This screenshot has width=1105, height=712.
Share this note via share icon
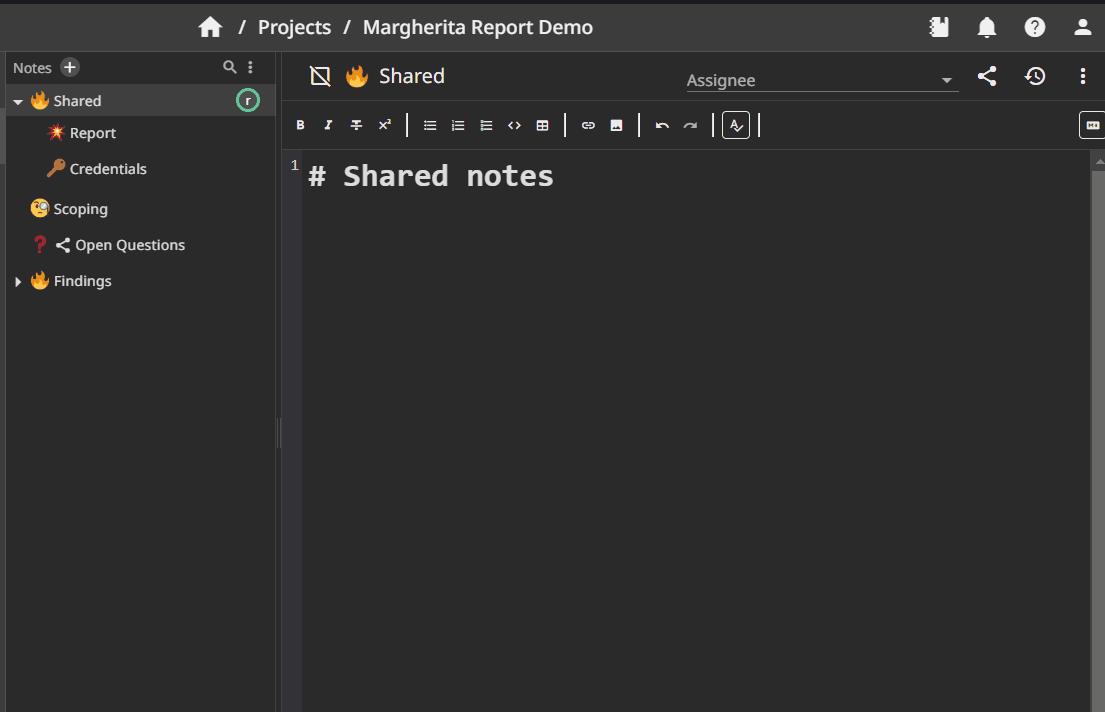pos(987,76)
